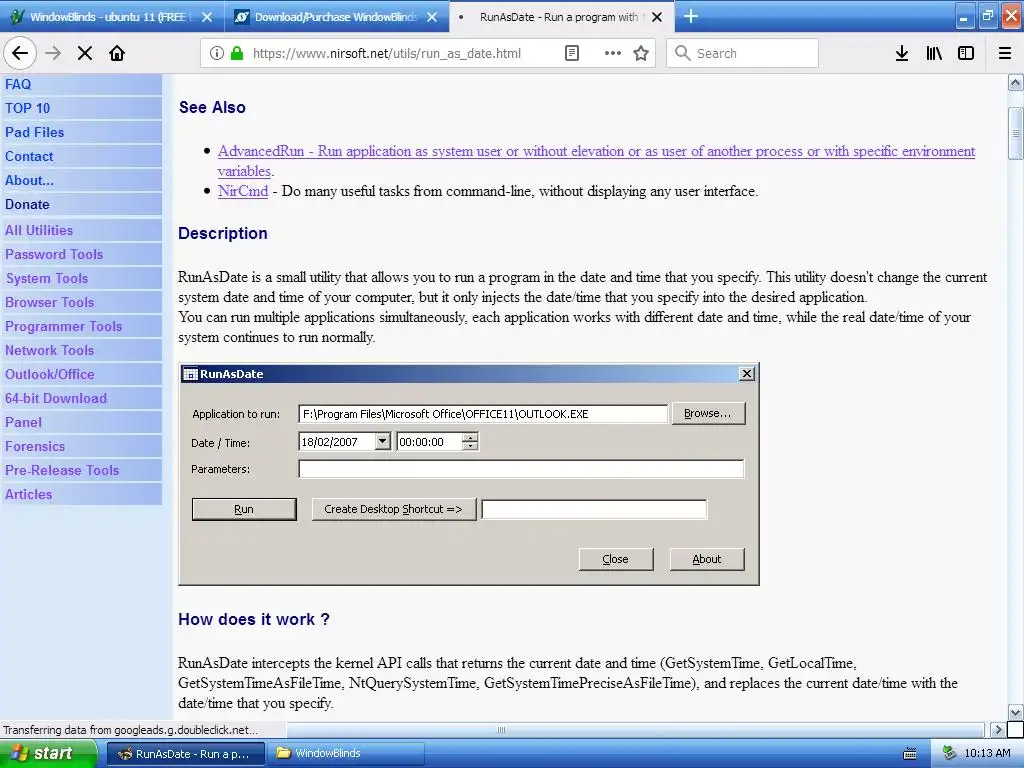
Task: Click the vertical scrollbar thumb
Action: 1016,133
